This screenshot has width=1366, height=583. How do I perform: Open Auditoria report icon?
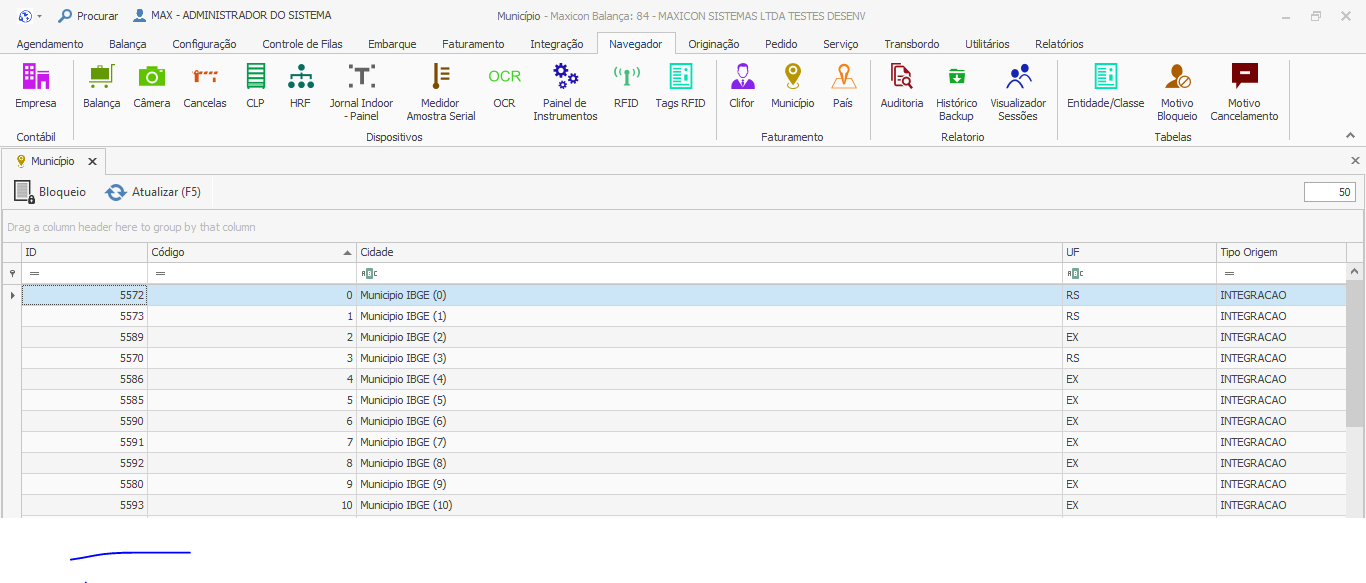pyautogui.click(x=902, y=86)
